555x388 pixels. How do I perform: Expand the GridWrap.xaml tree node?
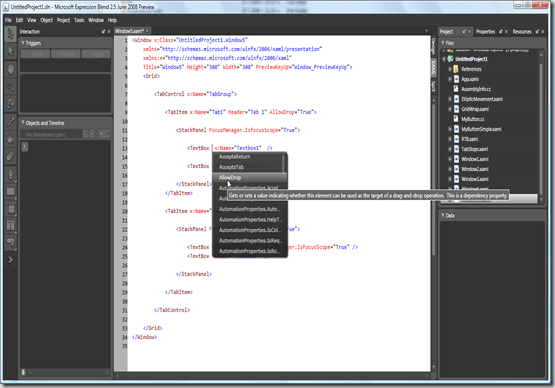450,109
